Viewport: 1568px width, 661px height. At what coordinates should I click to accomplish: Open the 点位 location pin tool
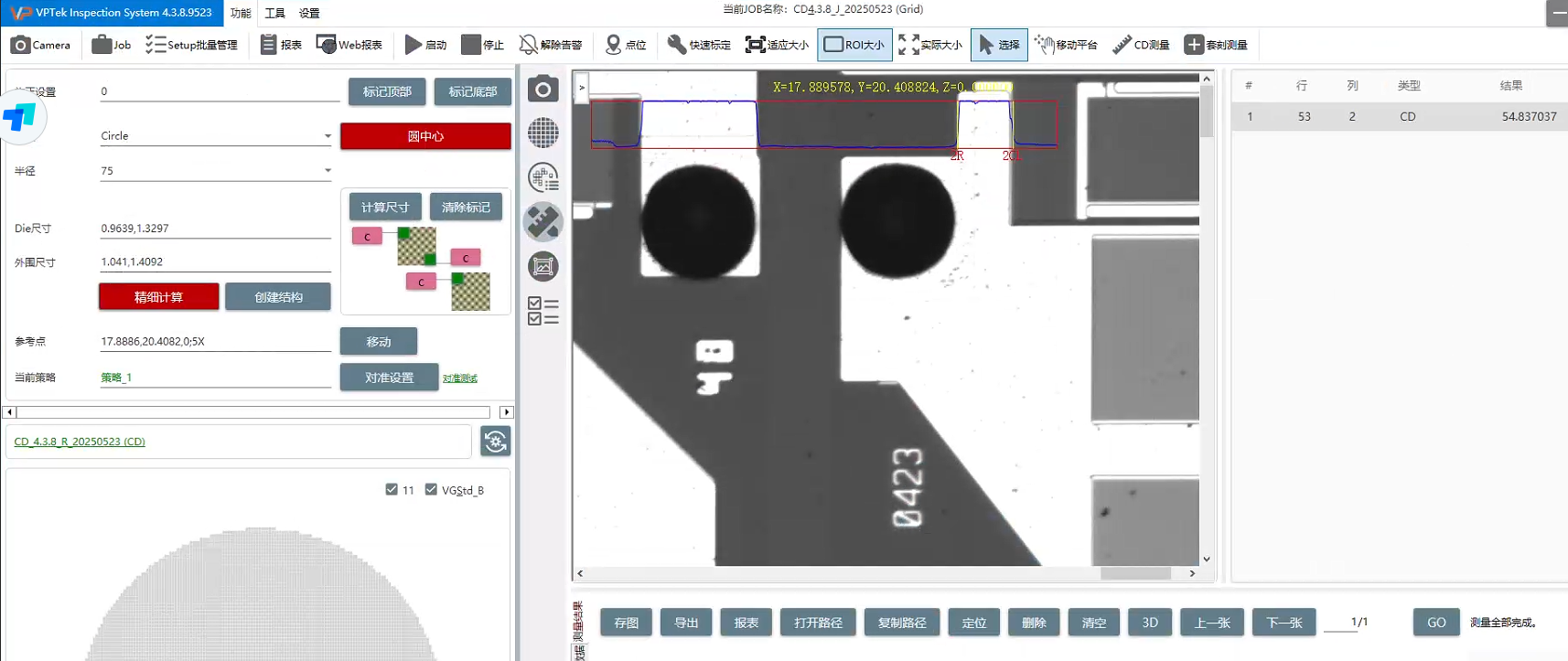(x=626, y=45)
